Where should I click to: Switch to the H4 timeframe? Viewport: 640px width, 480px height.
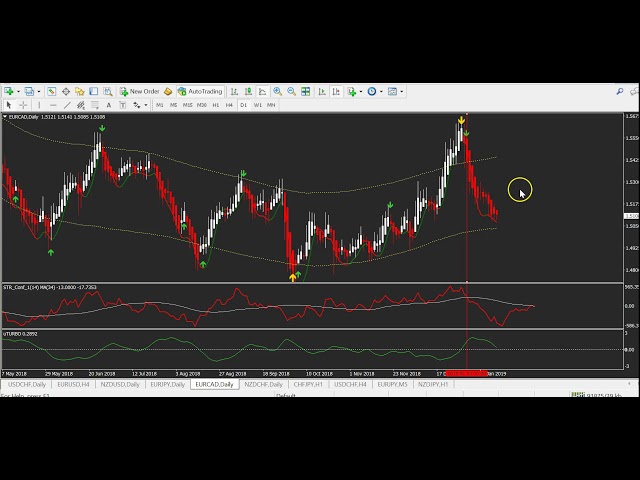coord(229,104)
